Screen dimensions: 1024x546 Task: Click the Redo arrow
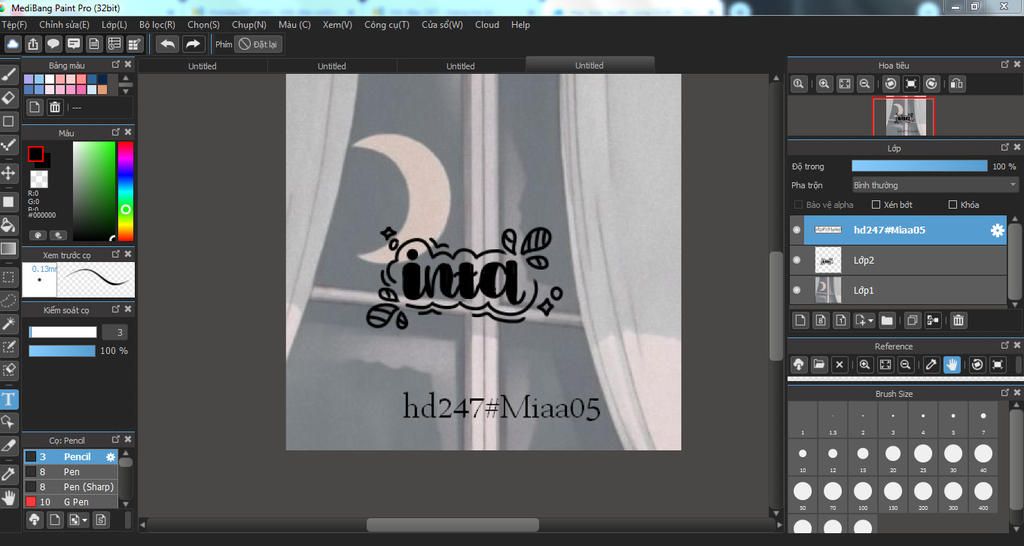coord(193,44)
